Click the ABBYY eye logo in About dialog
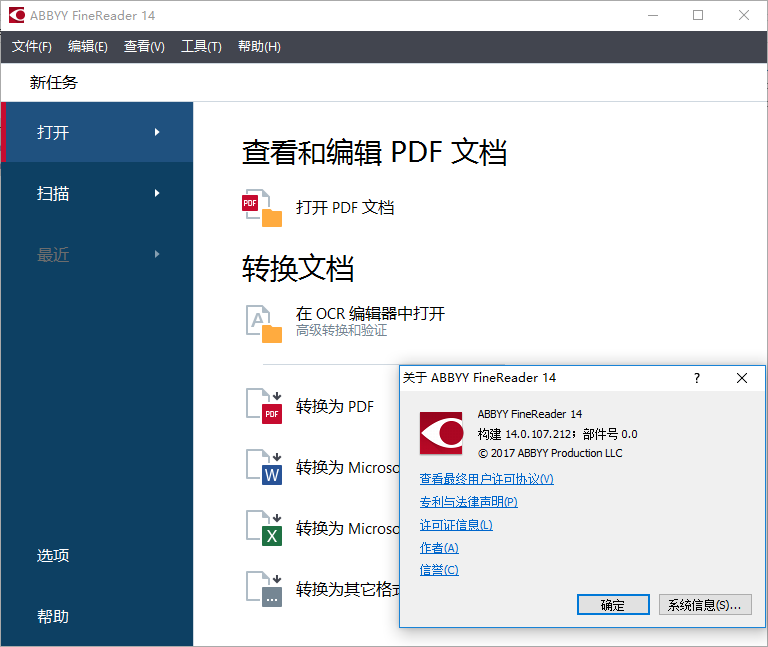Image resolution: width=768 pixels, height=647 pixels. 441,433
